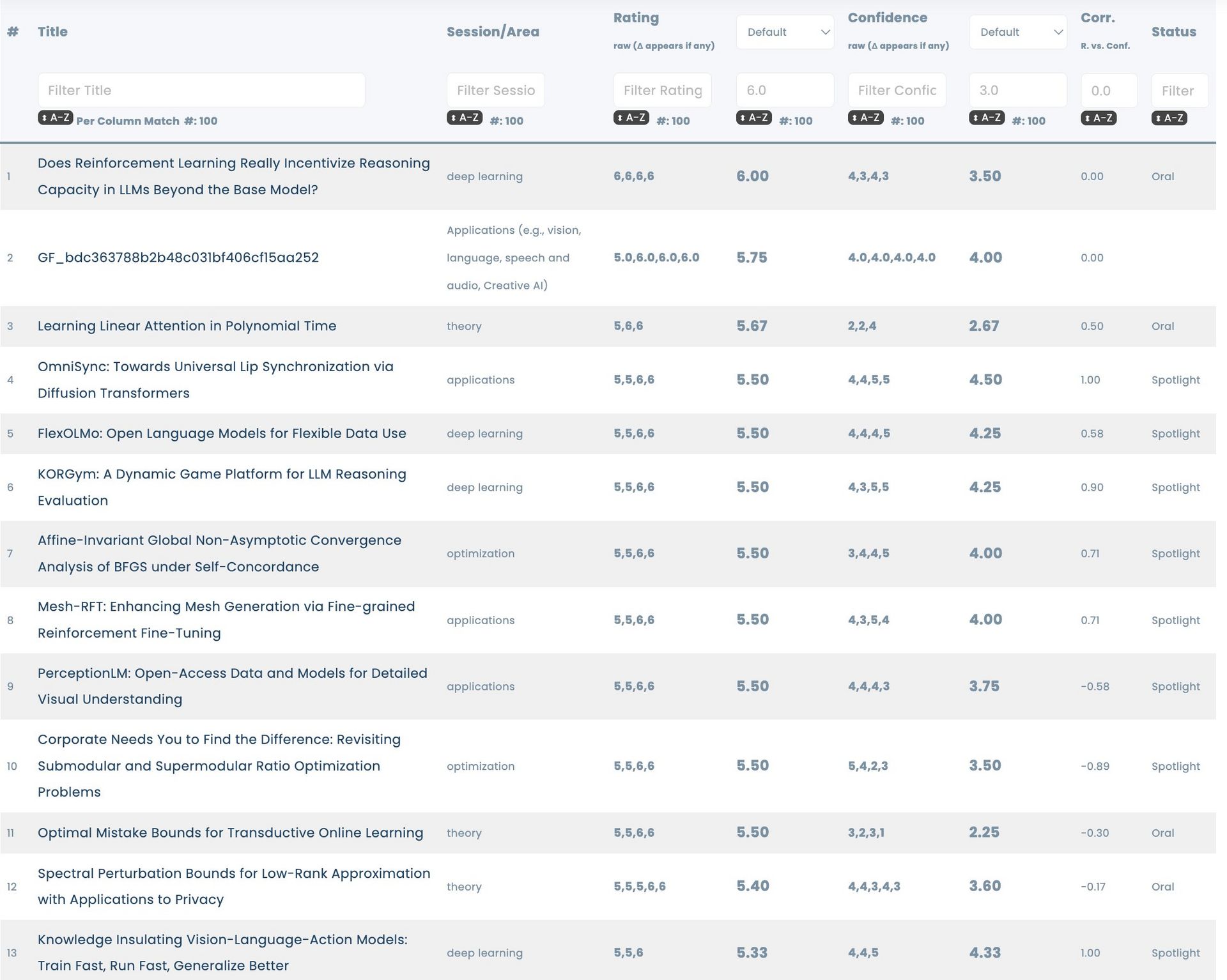This screenshot has width=1227, height=980.
Task: Click the Corr. 0.0 threshold field
Action: point(1108,91)
